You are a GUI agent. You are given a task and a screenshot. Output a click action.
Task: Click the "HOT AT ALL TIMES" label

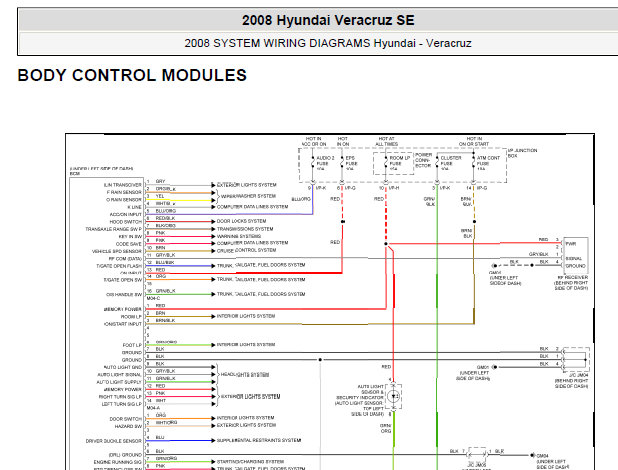tap(386, 142)
